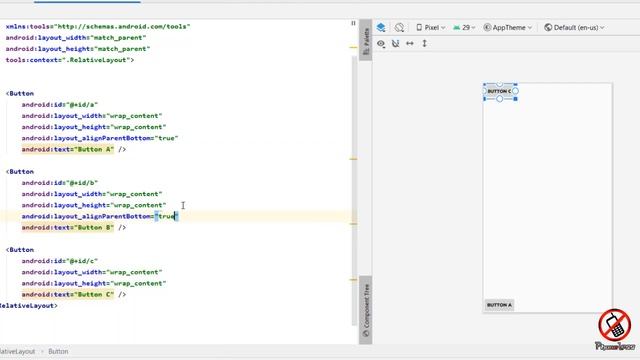This screenshot has width=640, height=360.
Task: Open the AppTheme dropdown
Action: pos(508,27)
